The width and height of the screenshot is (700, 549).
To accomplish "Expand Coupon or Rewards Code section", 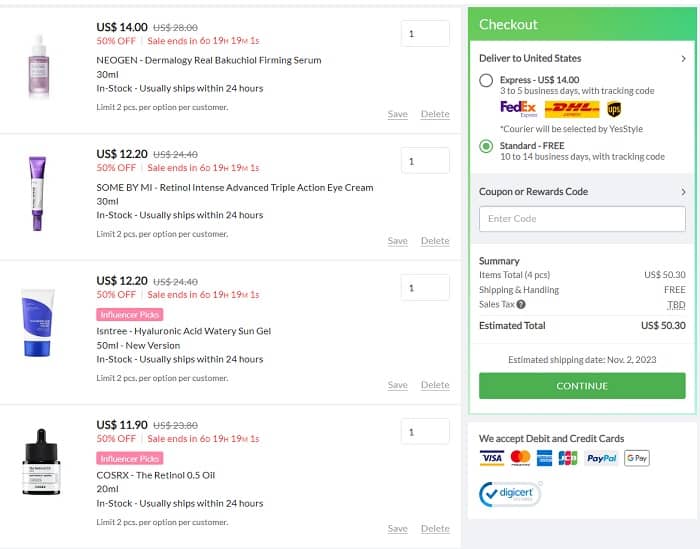I will click(x=683, y=191).
